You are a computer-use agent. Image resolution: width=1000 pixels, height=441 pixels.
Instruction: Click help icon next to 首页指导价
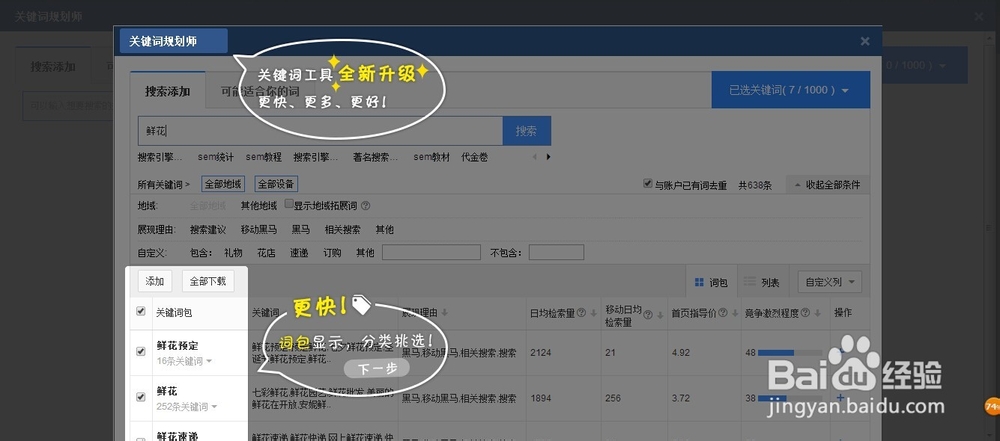tap(723, 313)
